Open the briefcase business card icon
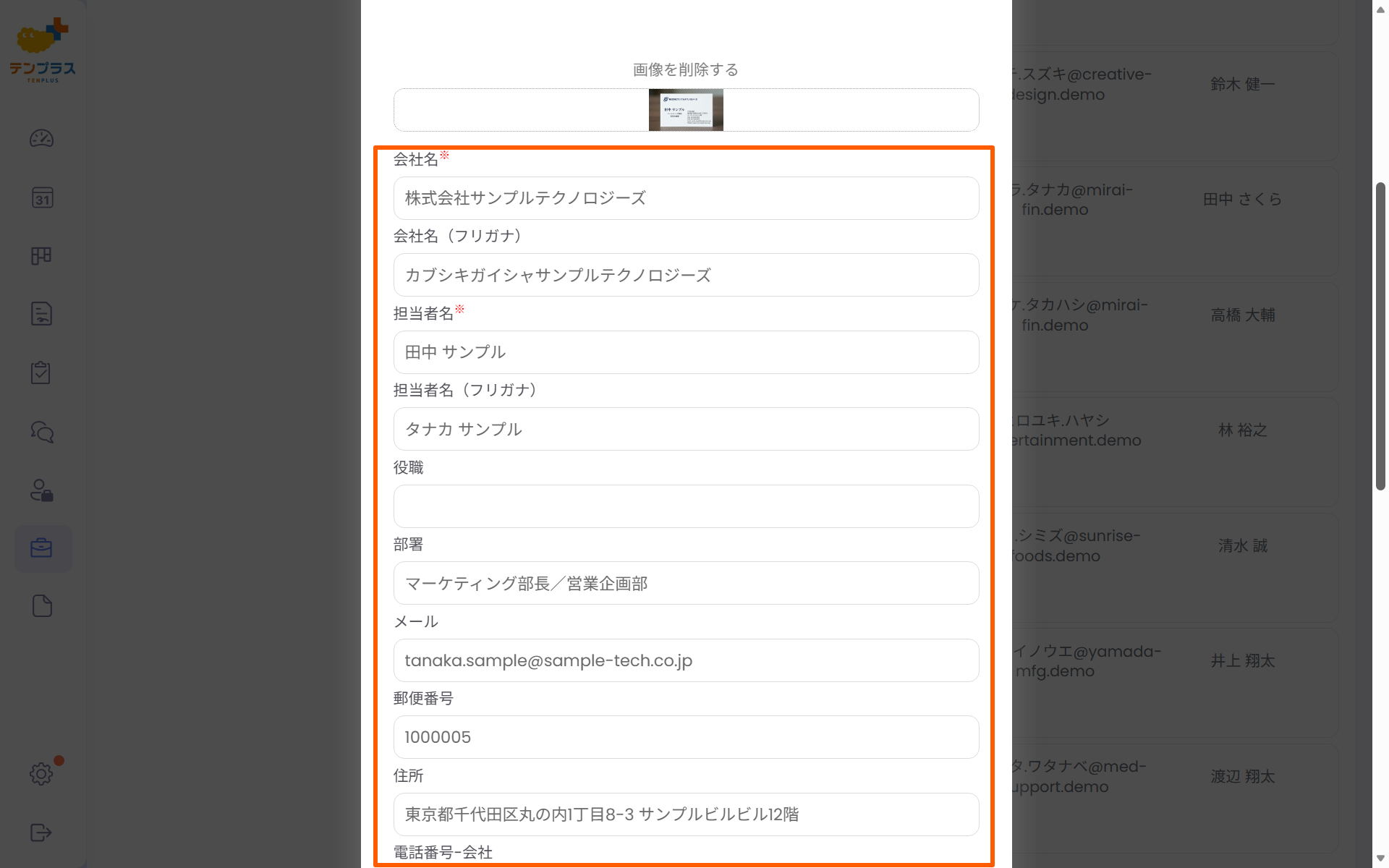 [42, 548]
